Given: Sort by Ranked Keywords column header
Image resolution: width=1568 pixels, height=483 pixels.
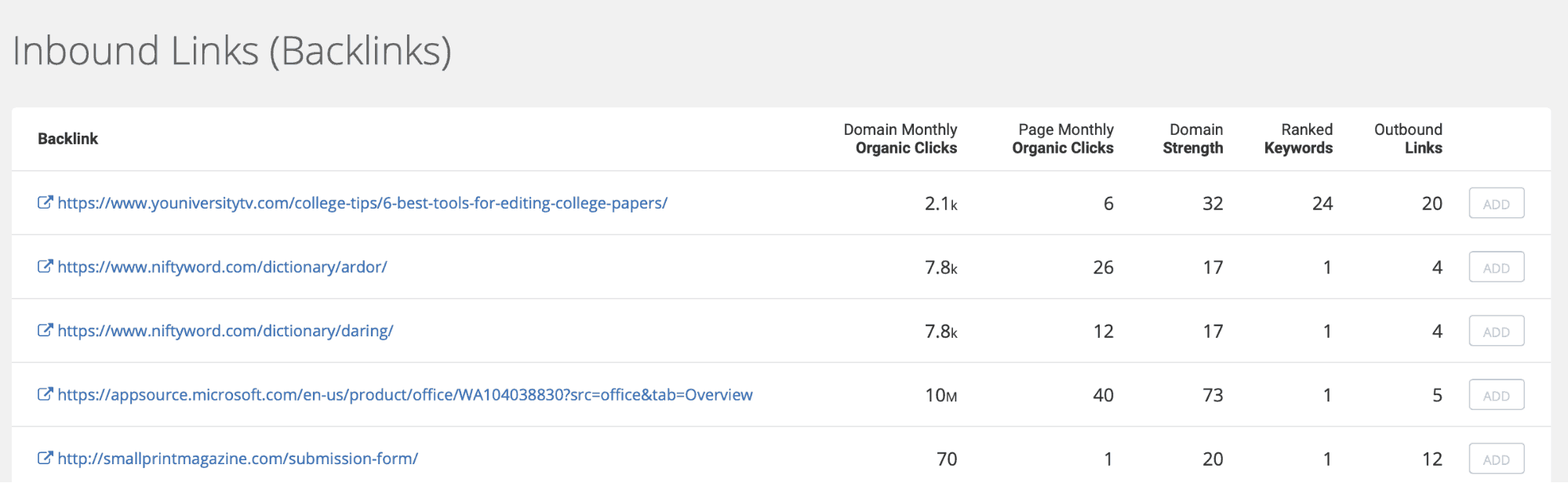Looking at the screenshot, I should 1298,139.
